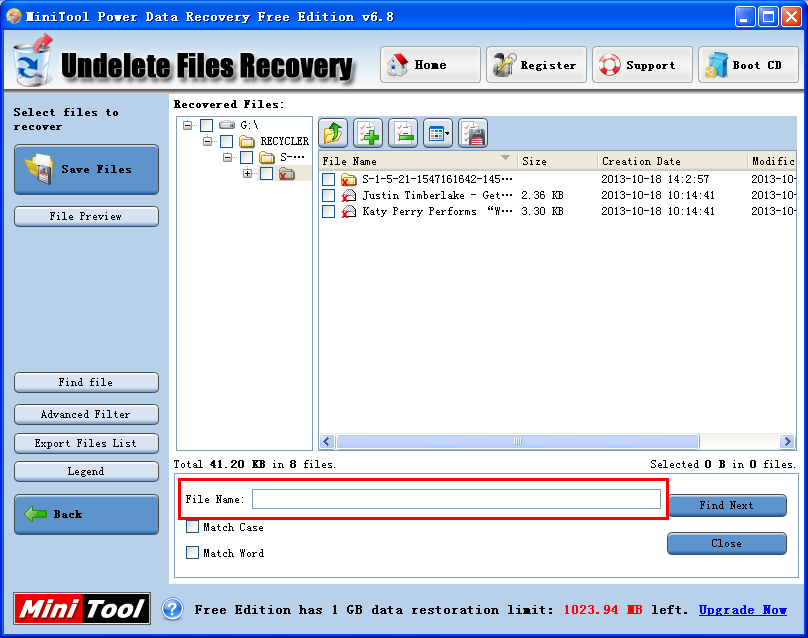Click the Katy Perry Performs file icon
The height and width of the screenshot is (638, 808).
point(349,211)
